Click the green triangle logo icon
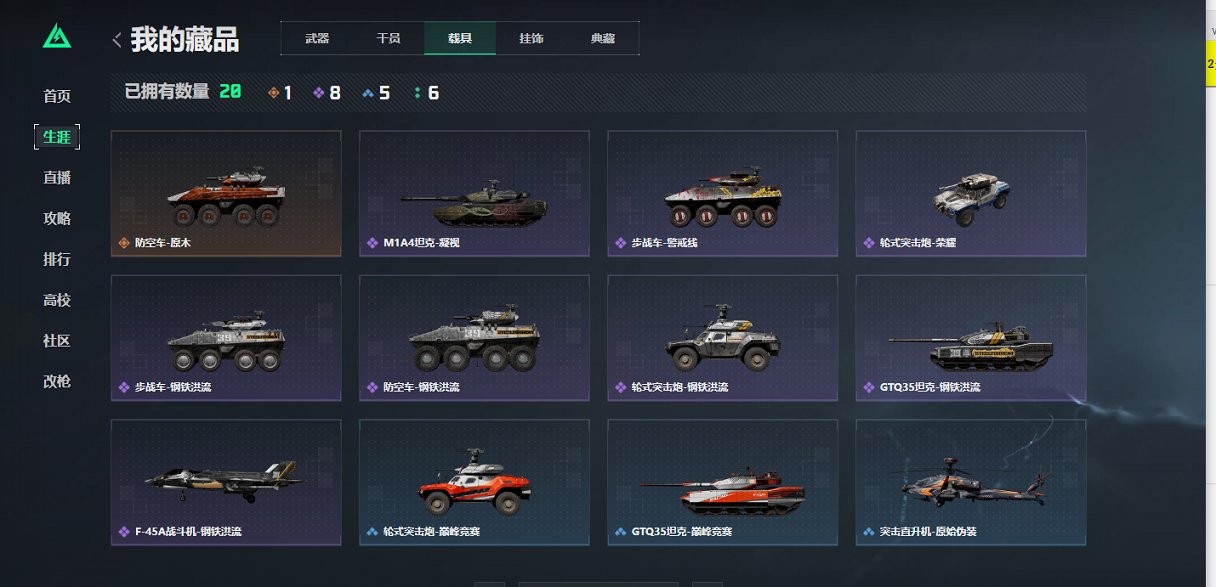The image size is (1216, 587). pos(57,37)
